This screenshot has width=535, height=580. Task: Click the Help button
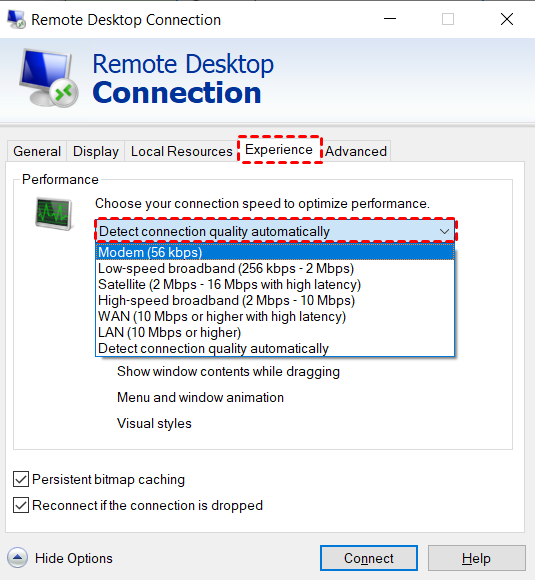point(477,558)
